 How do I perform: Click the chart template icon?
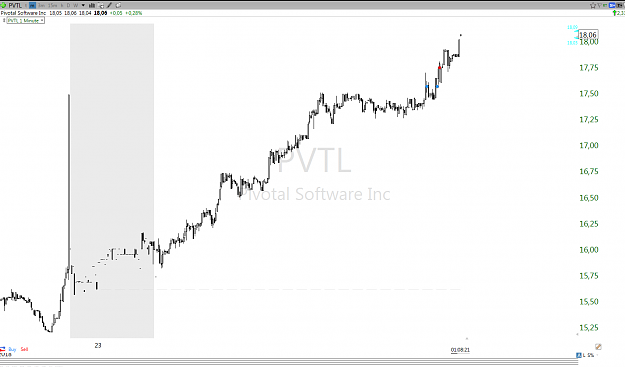101,6
